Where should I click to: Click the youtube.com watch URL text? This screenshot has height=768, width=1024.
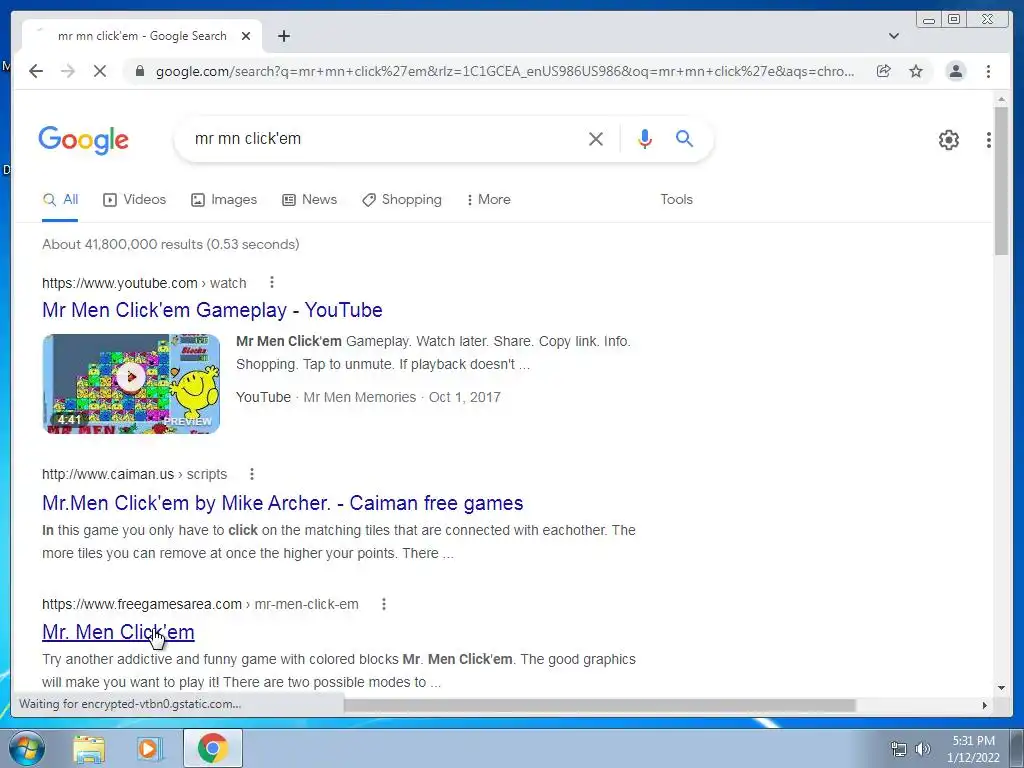point(144,283)
